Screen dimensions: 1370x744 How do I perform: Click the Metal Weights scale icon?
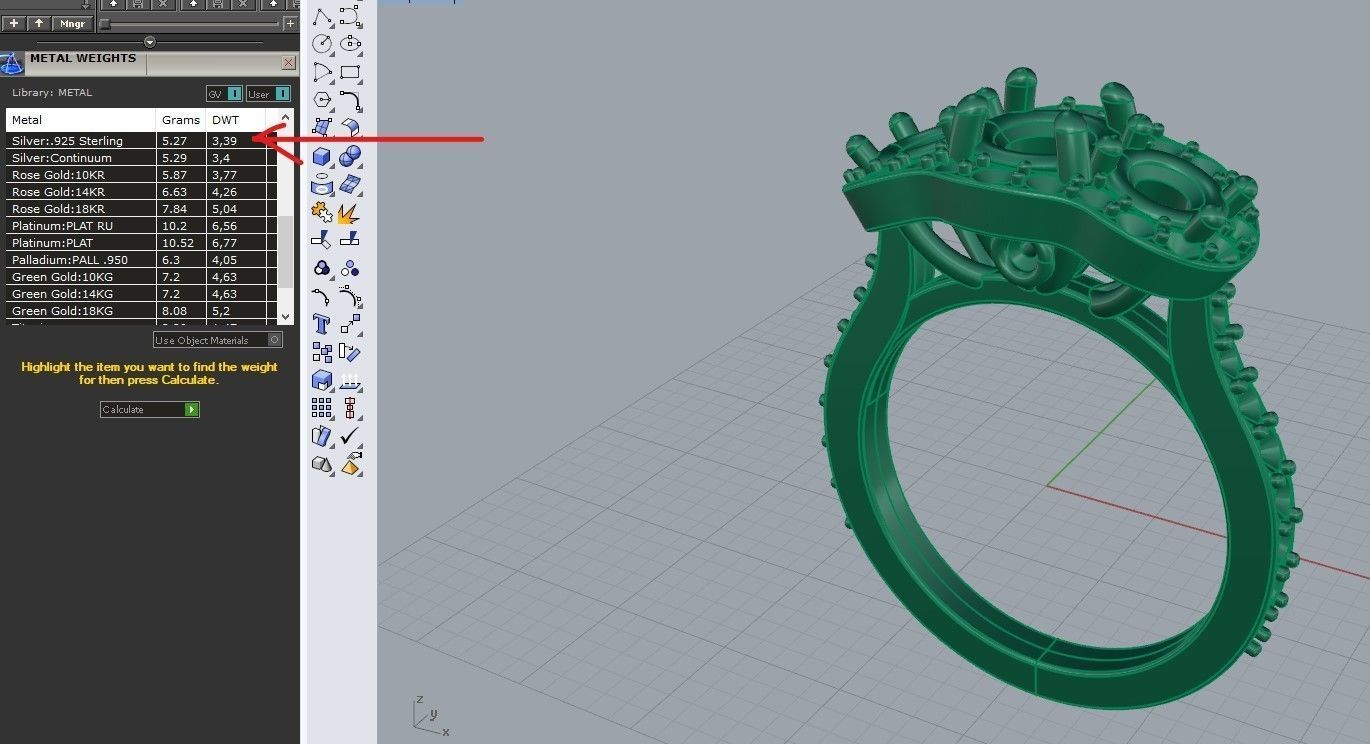pyautogui.click(x=11, y=64)
